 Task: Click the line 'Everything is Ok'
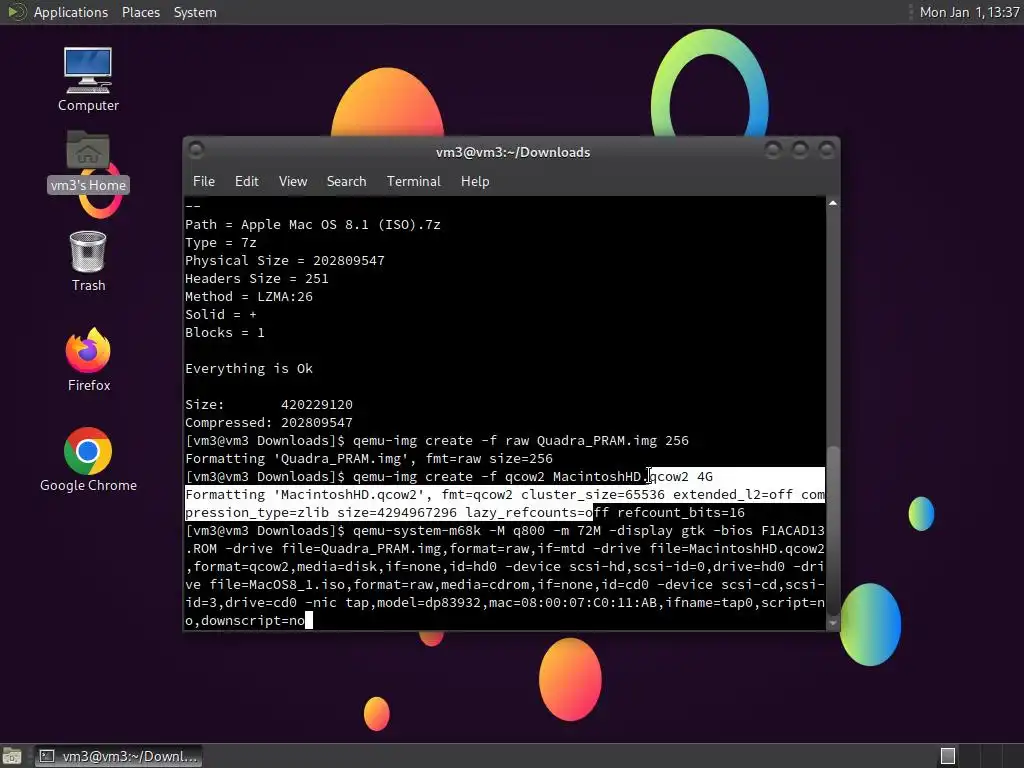249,368
